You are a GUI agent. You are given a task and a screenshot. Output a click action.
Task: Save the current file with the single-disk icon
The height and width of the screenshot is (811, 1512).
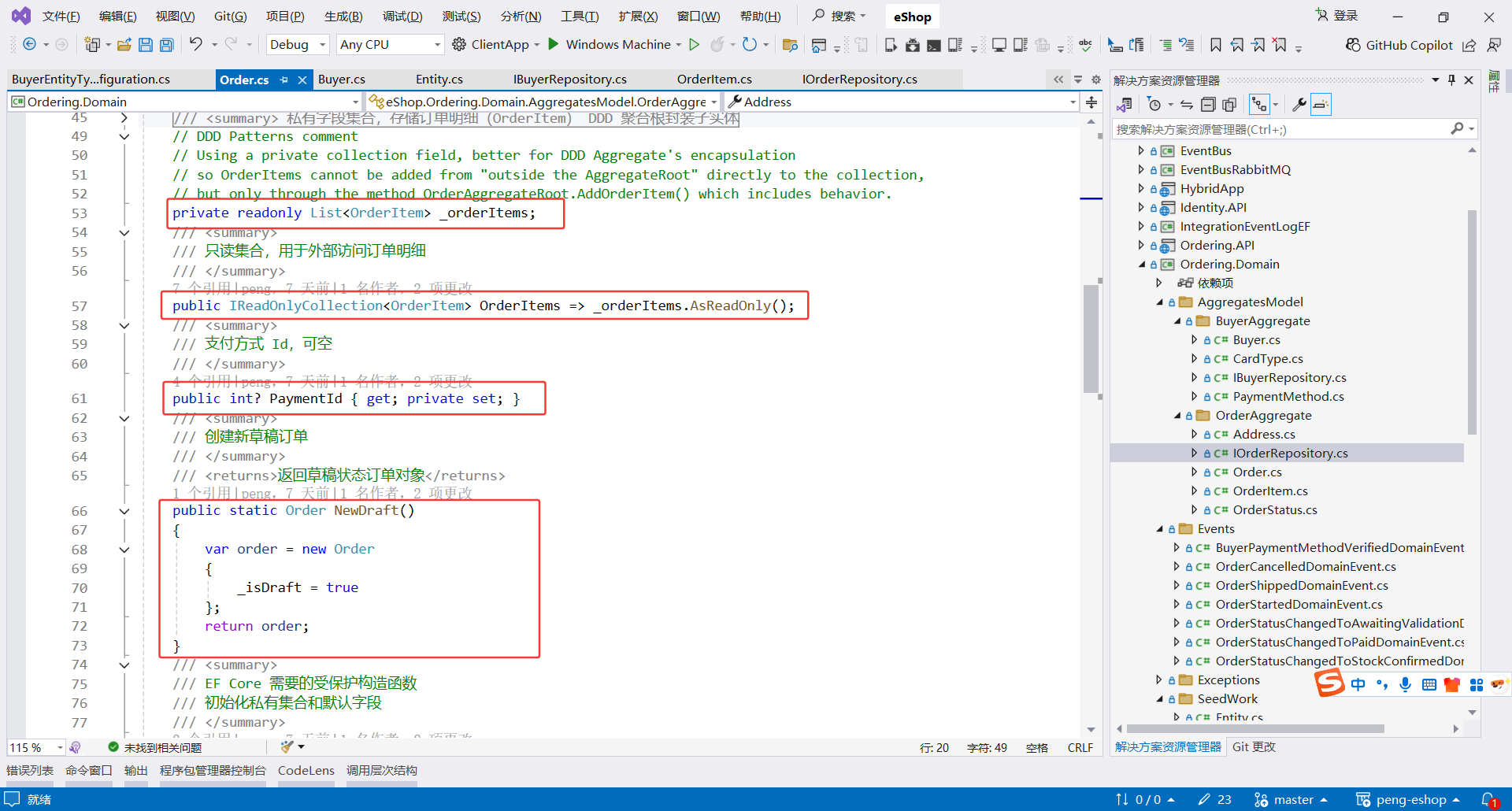146,45
